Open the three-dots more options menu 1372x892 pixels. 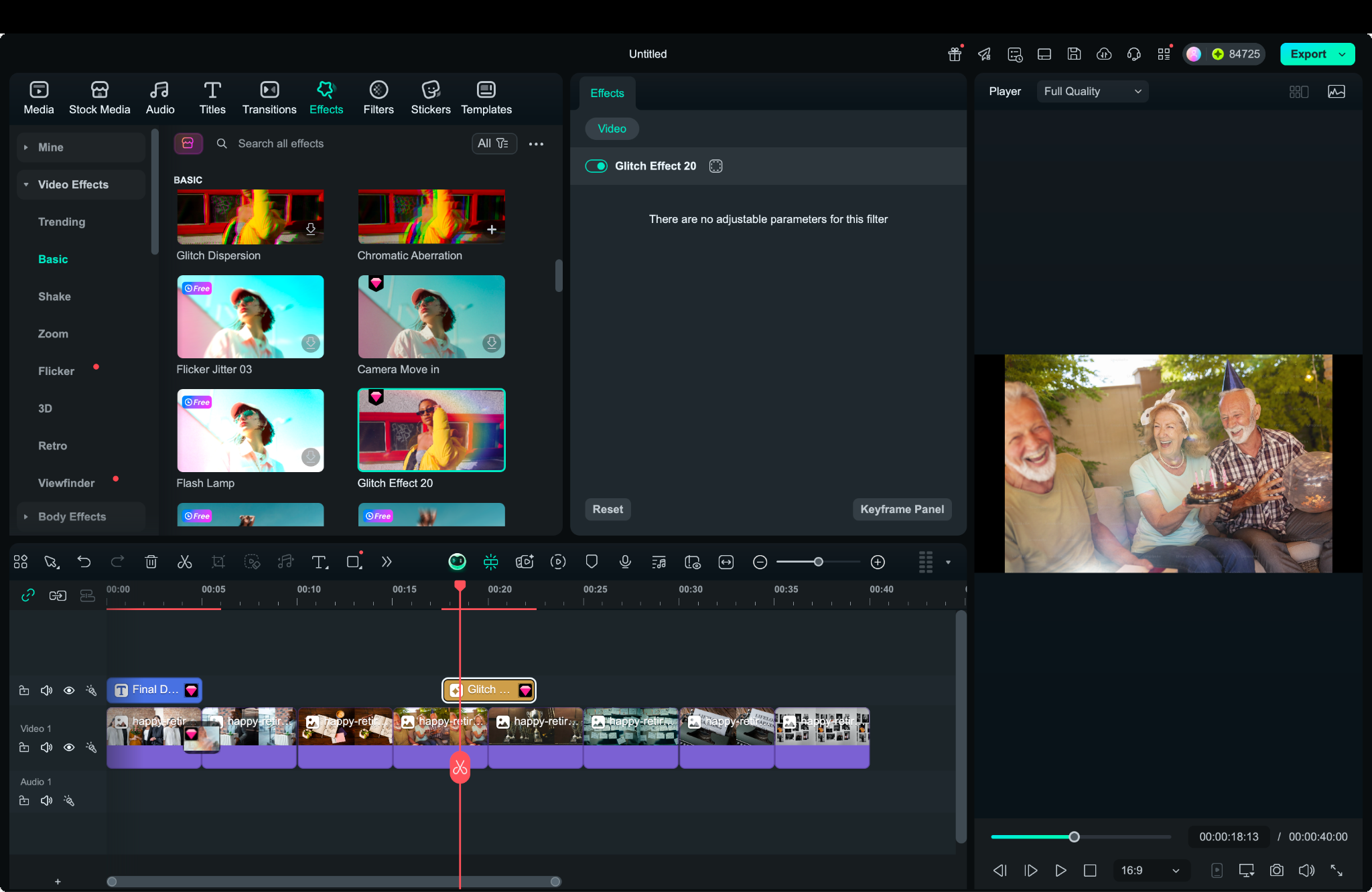[536, 143]
